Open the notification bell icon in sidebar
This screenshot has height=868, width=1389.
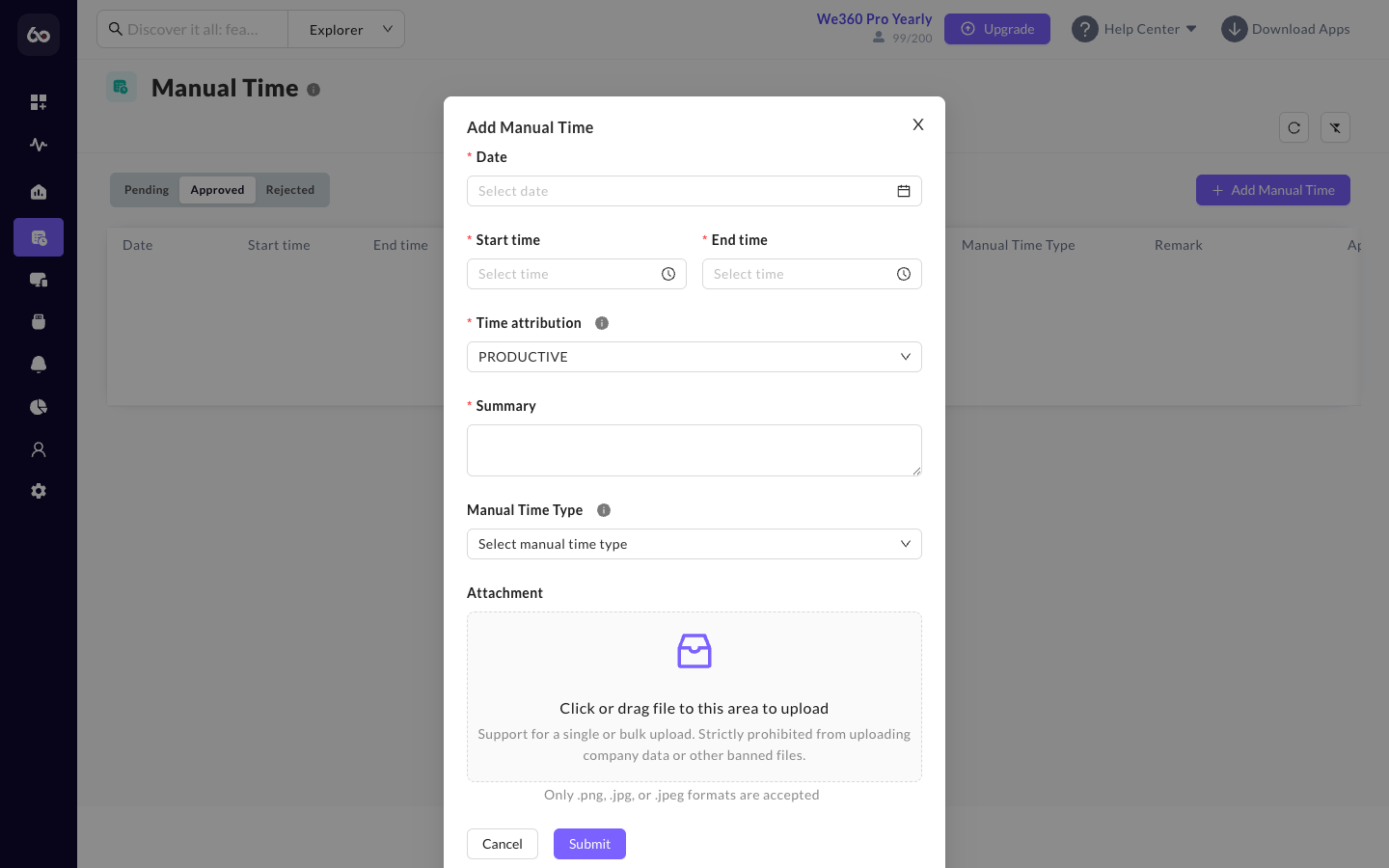(39, 365)
